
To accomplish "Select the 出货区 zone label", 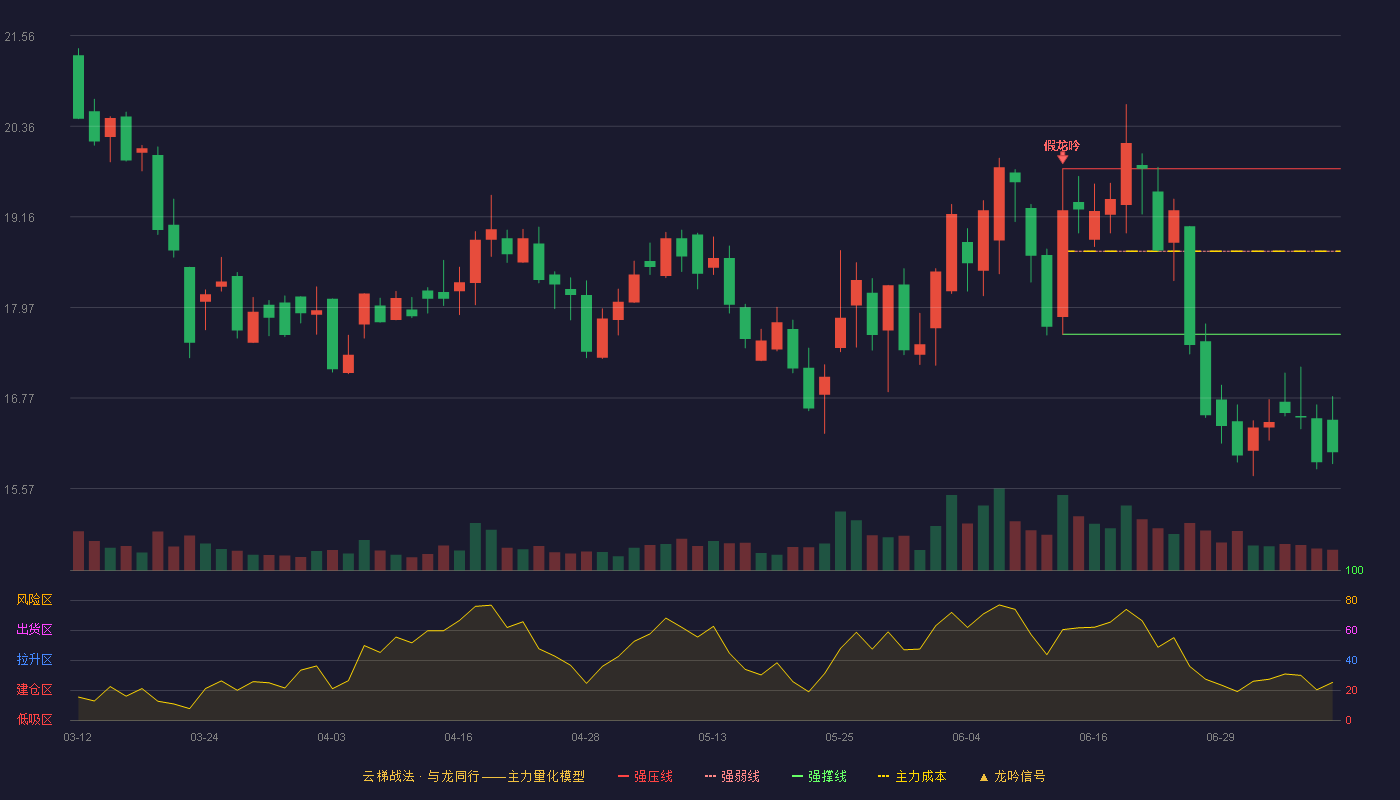I will point(34,630).
